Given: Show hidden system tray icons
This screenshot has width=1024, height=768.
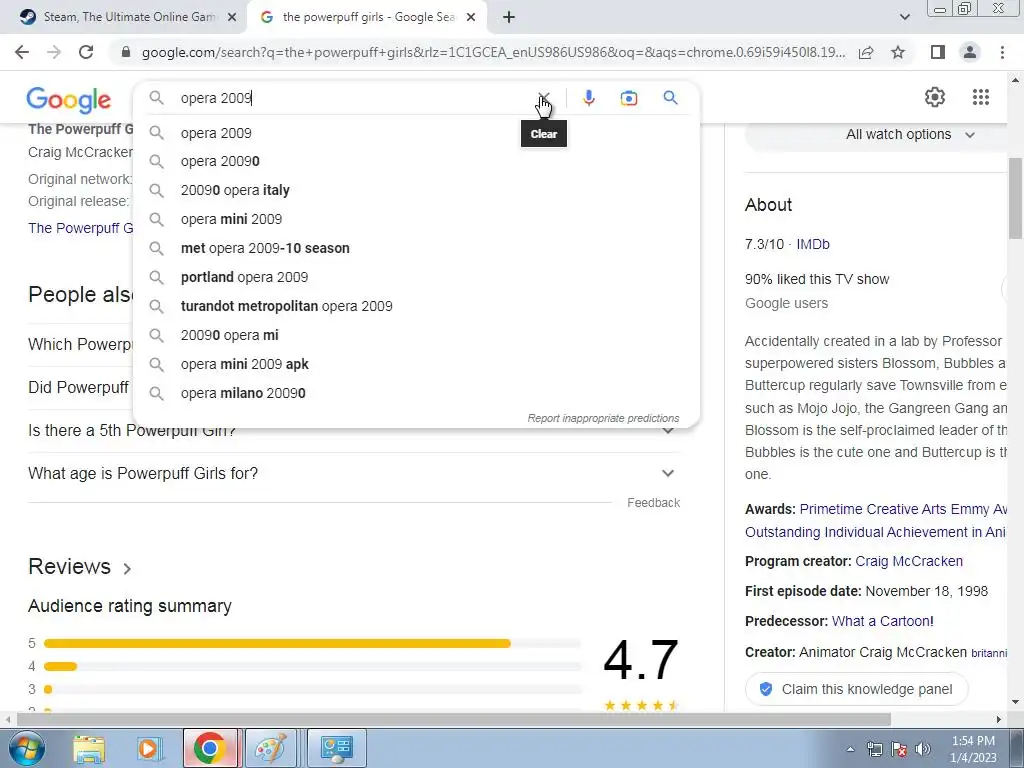Looking at the screenshot, I should 850,749.
